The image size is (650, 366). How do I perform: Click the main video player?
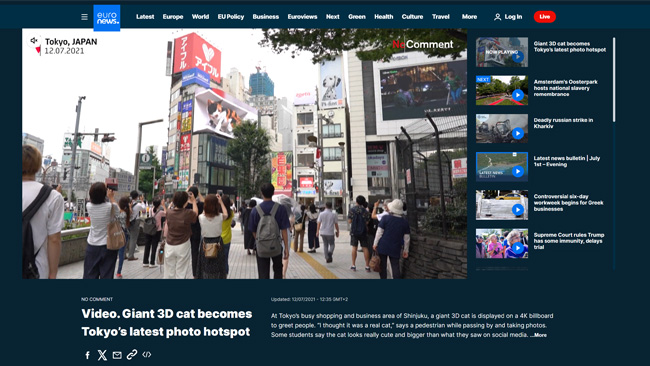coord(245,154)
